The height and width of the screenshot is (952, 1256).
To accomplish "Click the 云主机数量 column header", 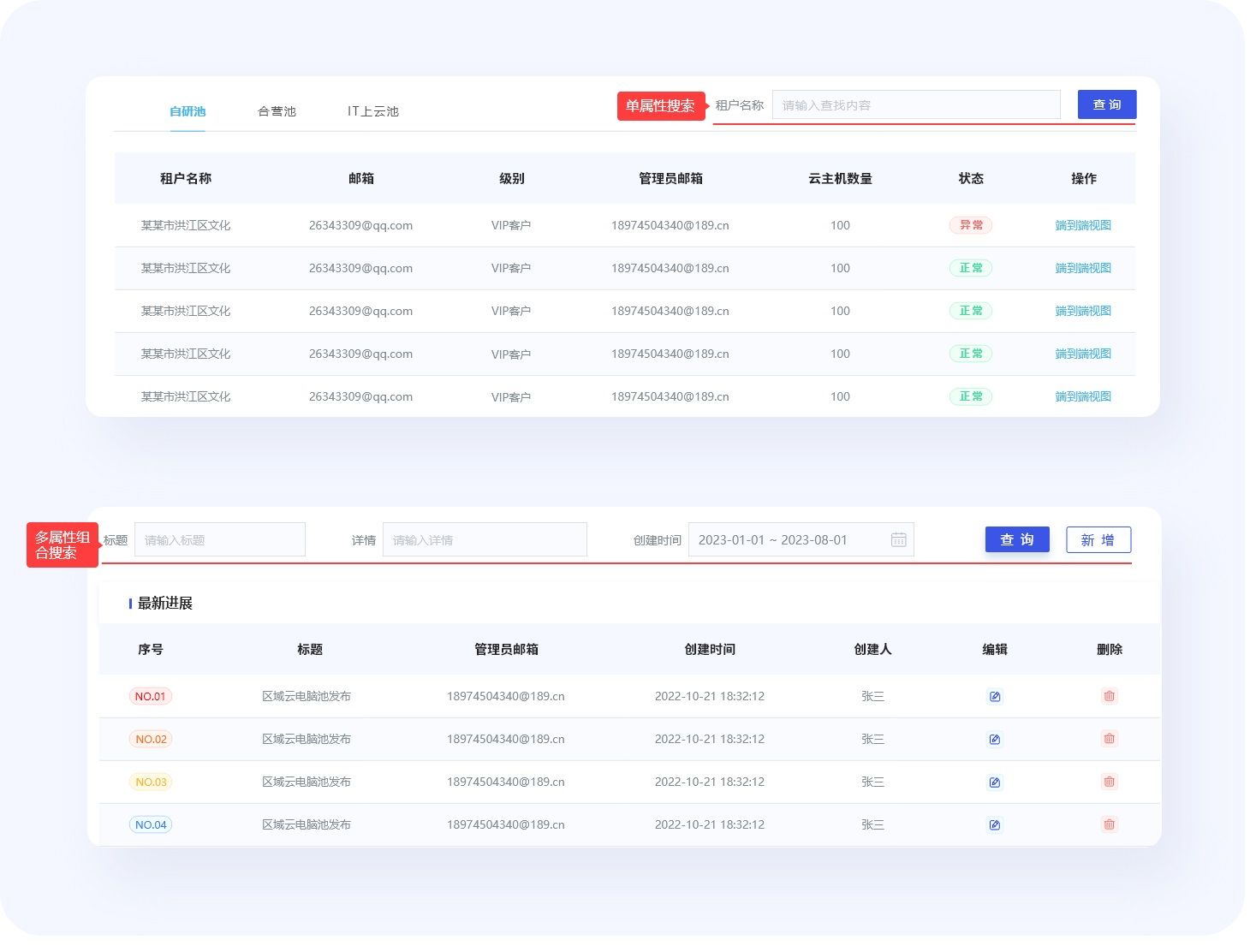I will pyautogui.click(x=840, y=178).
